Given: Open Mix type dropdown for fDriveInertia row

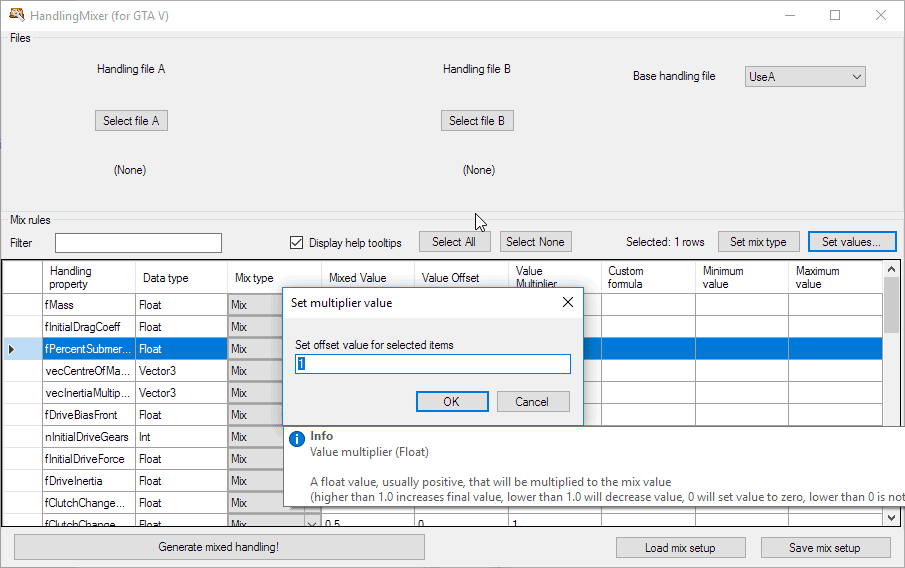Looking at the screenshot, I should pos(256,481).
